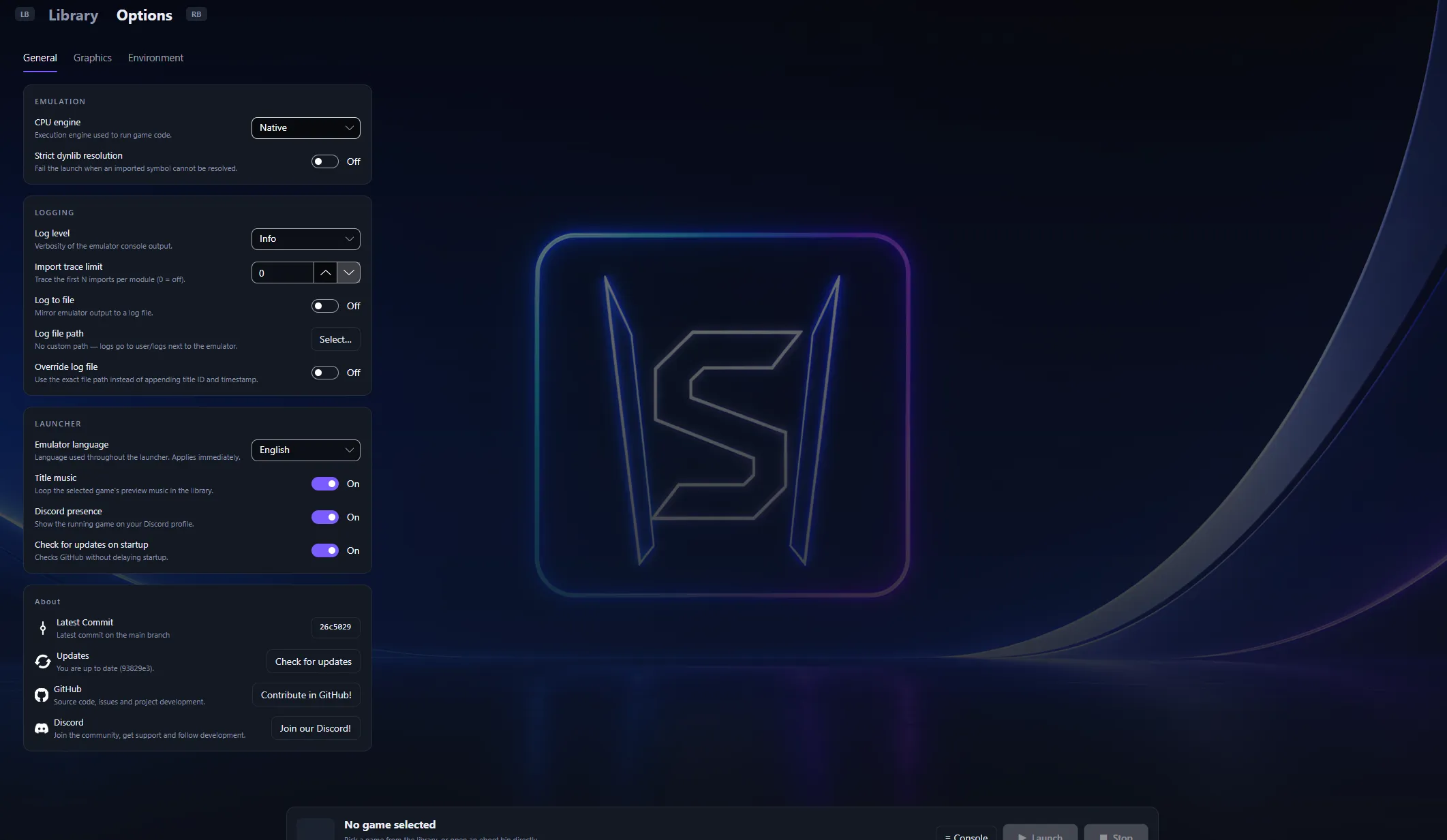
Task: Click the 'No game selected' text
Action: point(390,824)
